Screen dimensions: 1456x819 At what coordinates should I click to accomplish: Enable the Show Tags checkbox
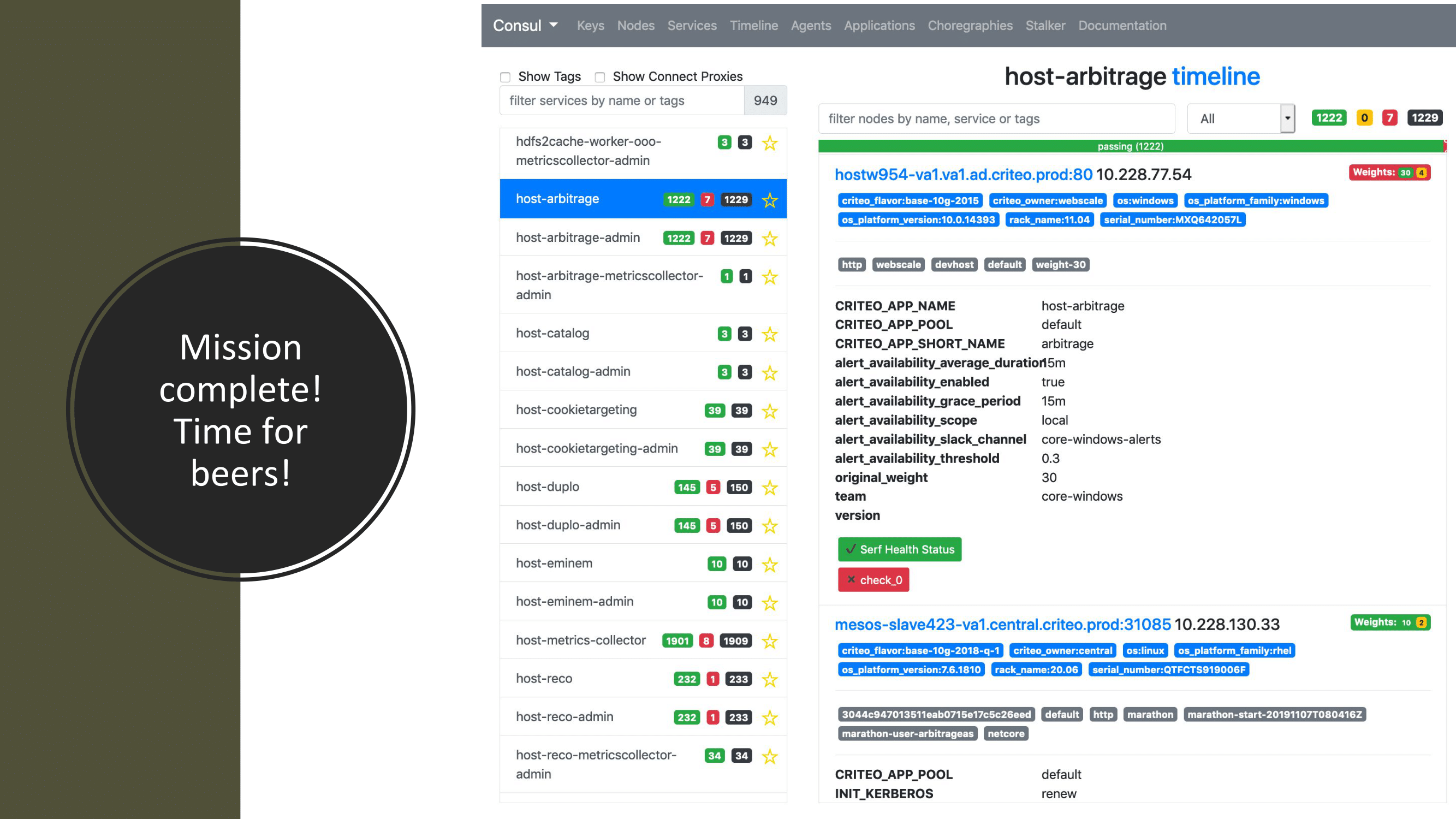(506, 77)
